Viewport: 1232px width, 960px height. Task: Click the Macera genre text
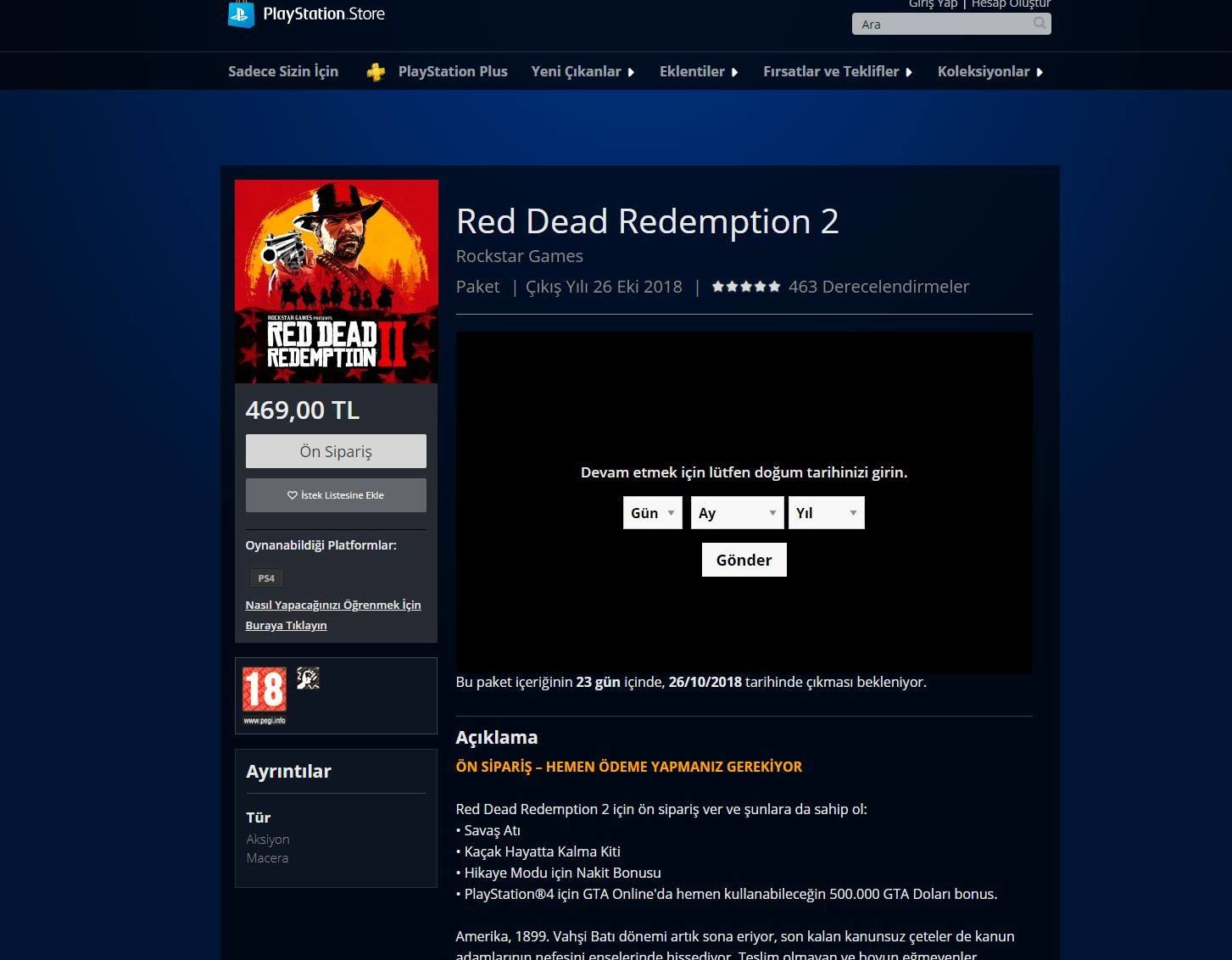coord(267,857)
